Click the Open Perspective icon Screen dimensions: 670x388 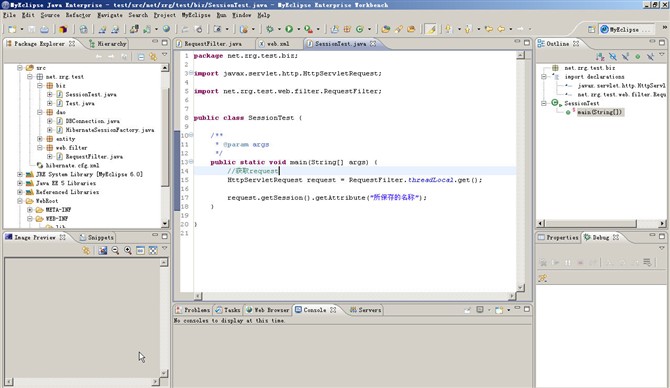(x=591, y=29)
